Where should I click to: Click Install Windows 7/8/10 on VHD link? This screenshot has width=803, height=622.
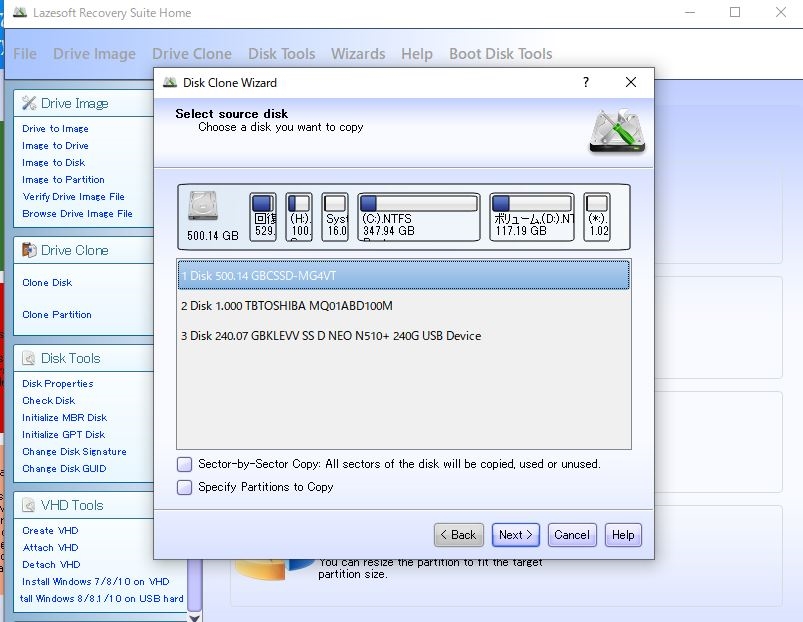(96, 582)
